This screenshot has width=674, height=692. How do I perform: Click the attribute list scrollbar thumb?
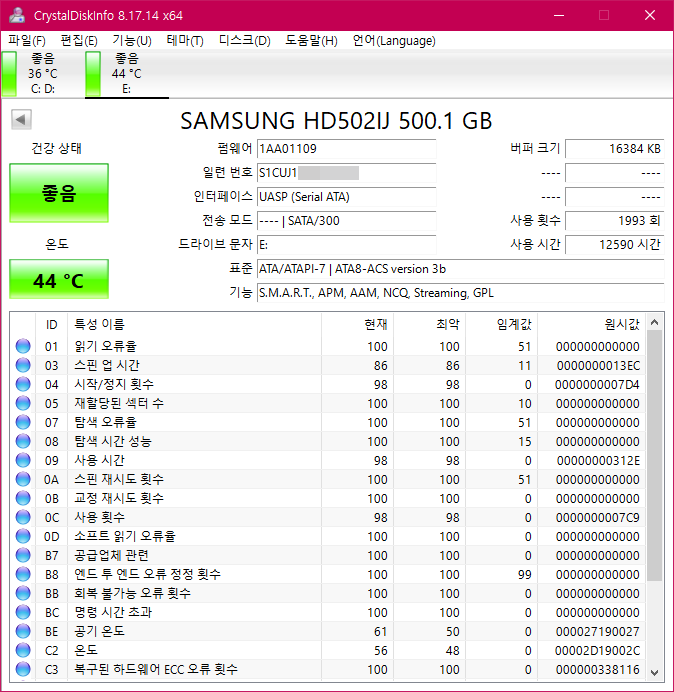(655, 455)
